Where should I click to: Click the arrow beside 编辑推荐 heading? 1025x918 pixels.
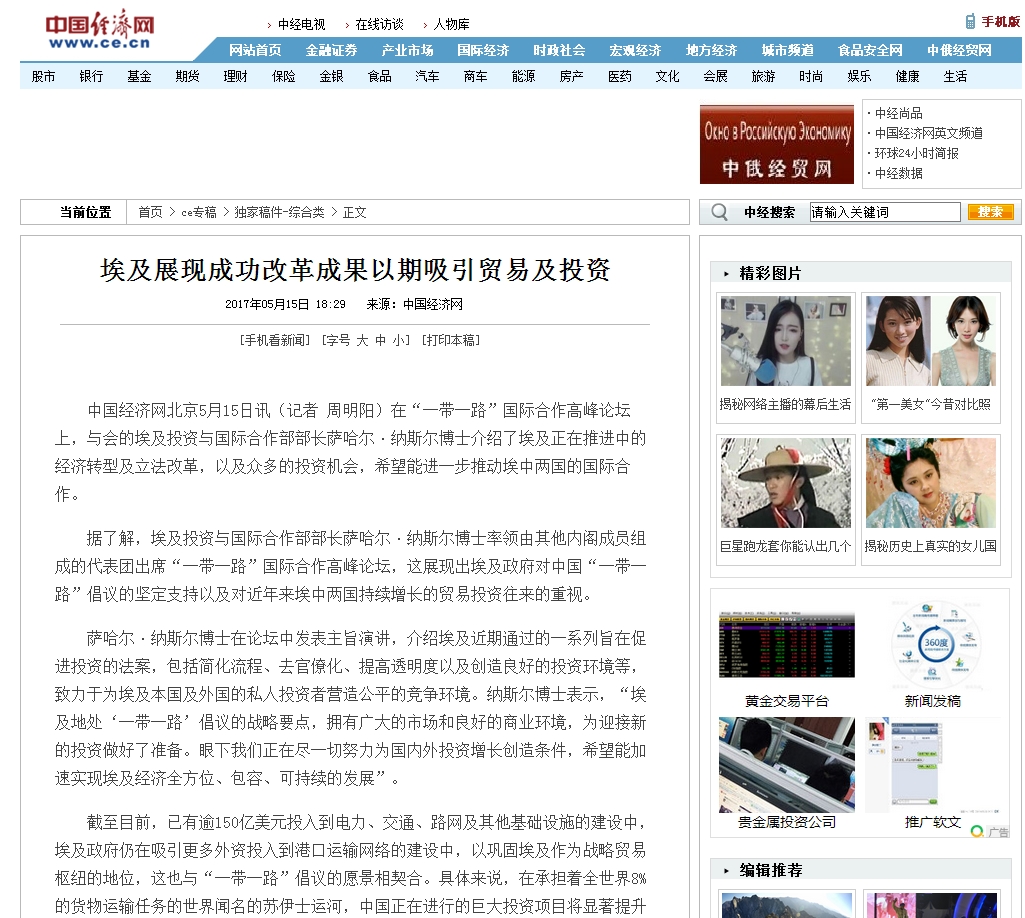tap(726, 871)
